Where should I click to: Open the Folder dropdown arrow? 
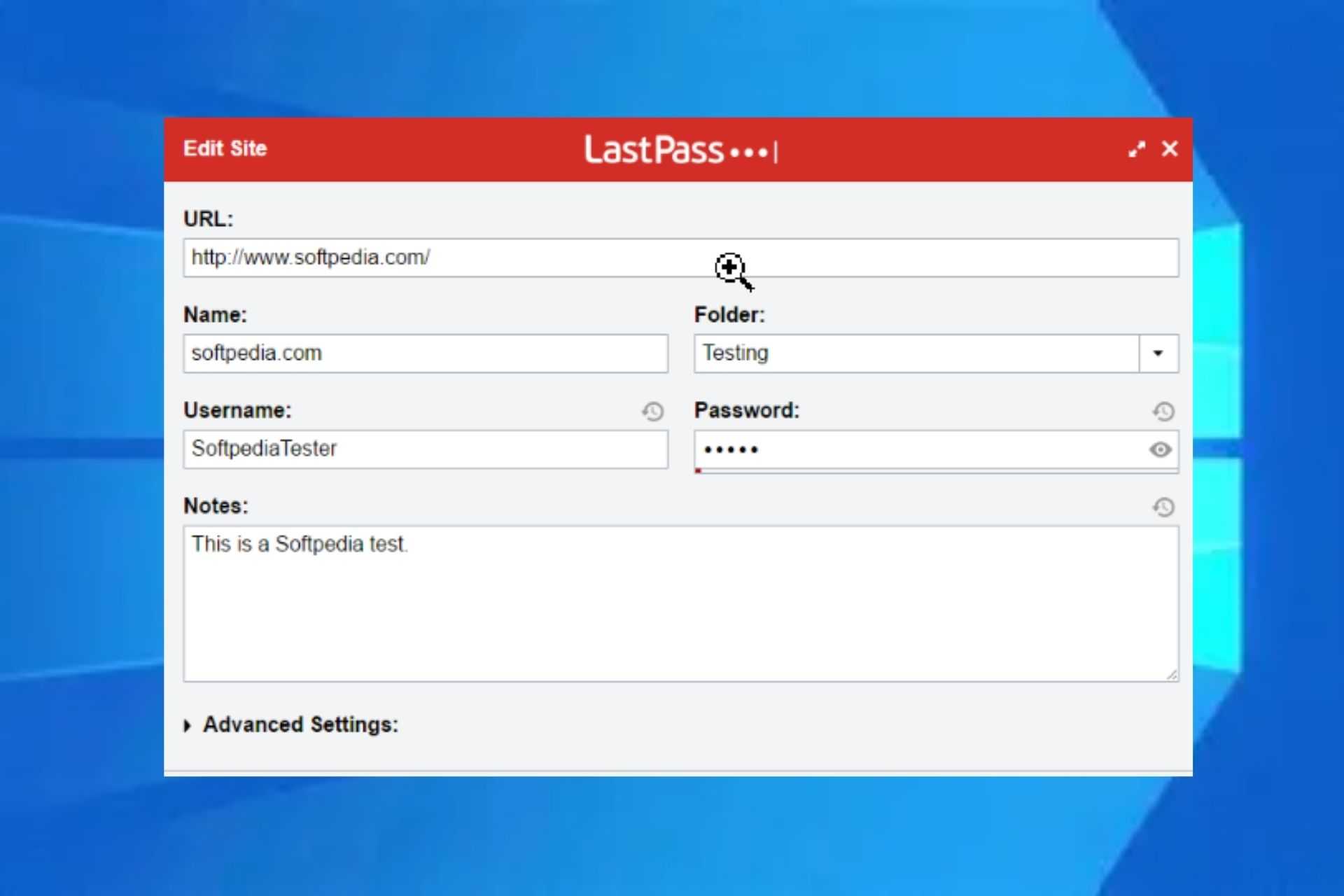pyautogui.click(x=1158, y=353)
